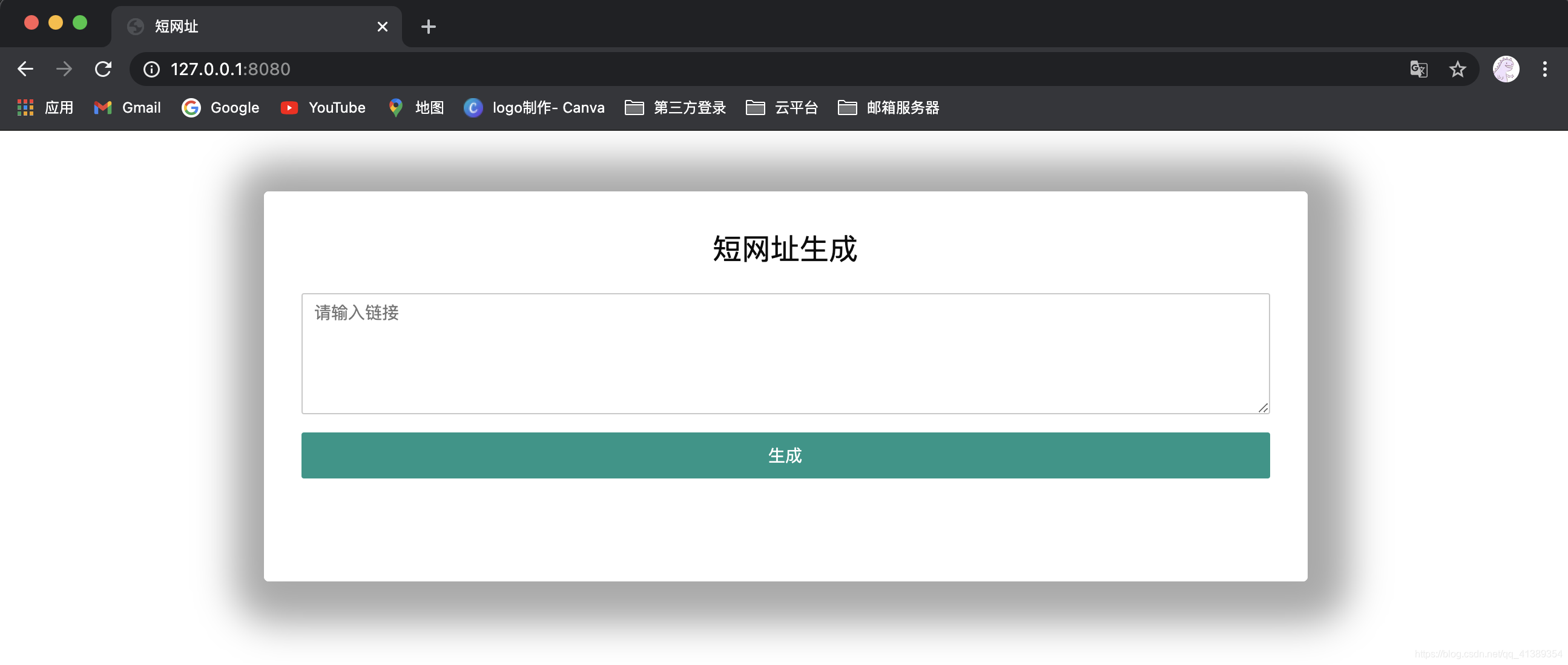Click the browser forward arrow
The image size is (1568, 665).
(64, 69)
